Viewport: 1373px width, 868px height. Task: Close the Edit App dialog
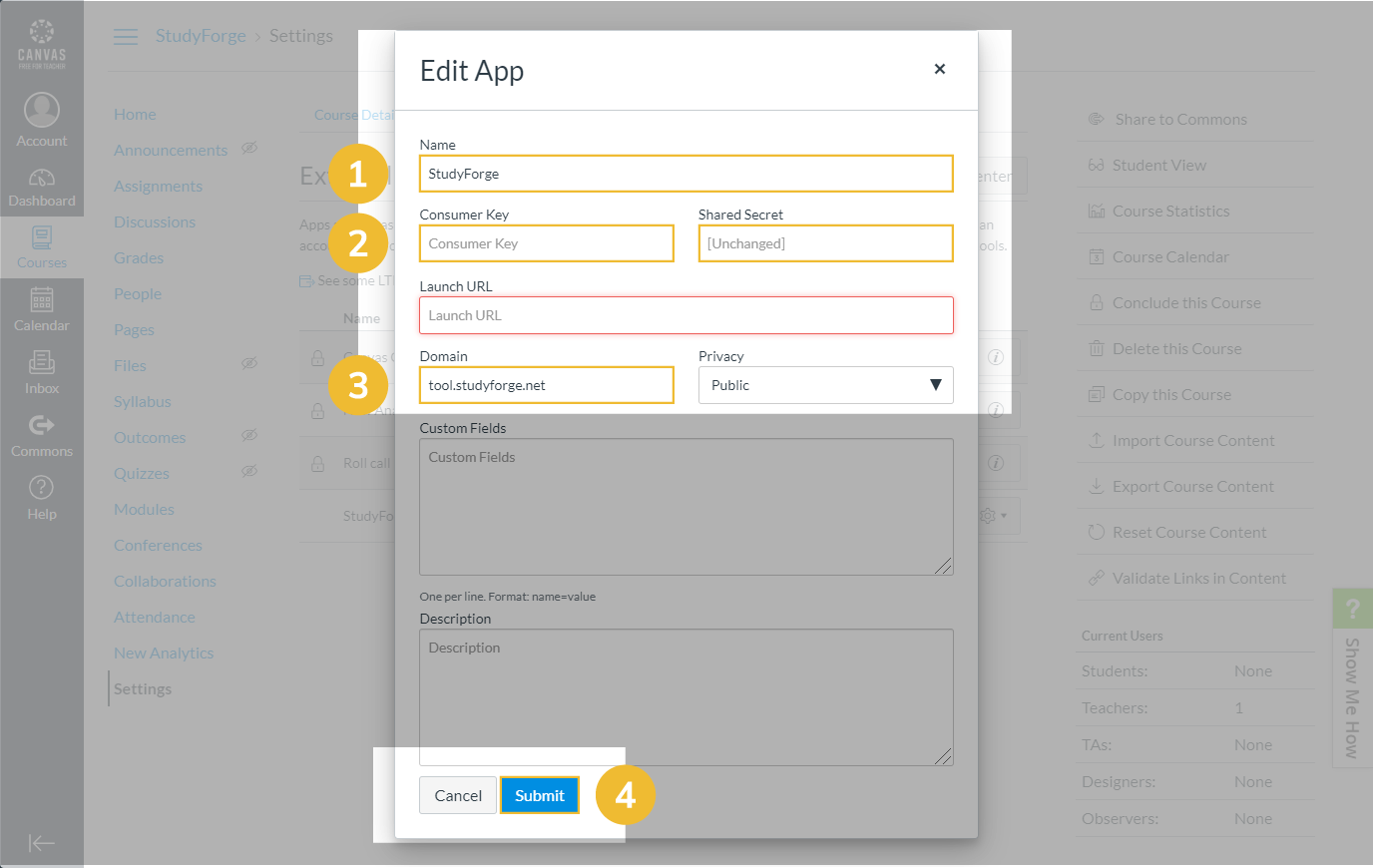[939, 69]
